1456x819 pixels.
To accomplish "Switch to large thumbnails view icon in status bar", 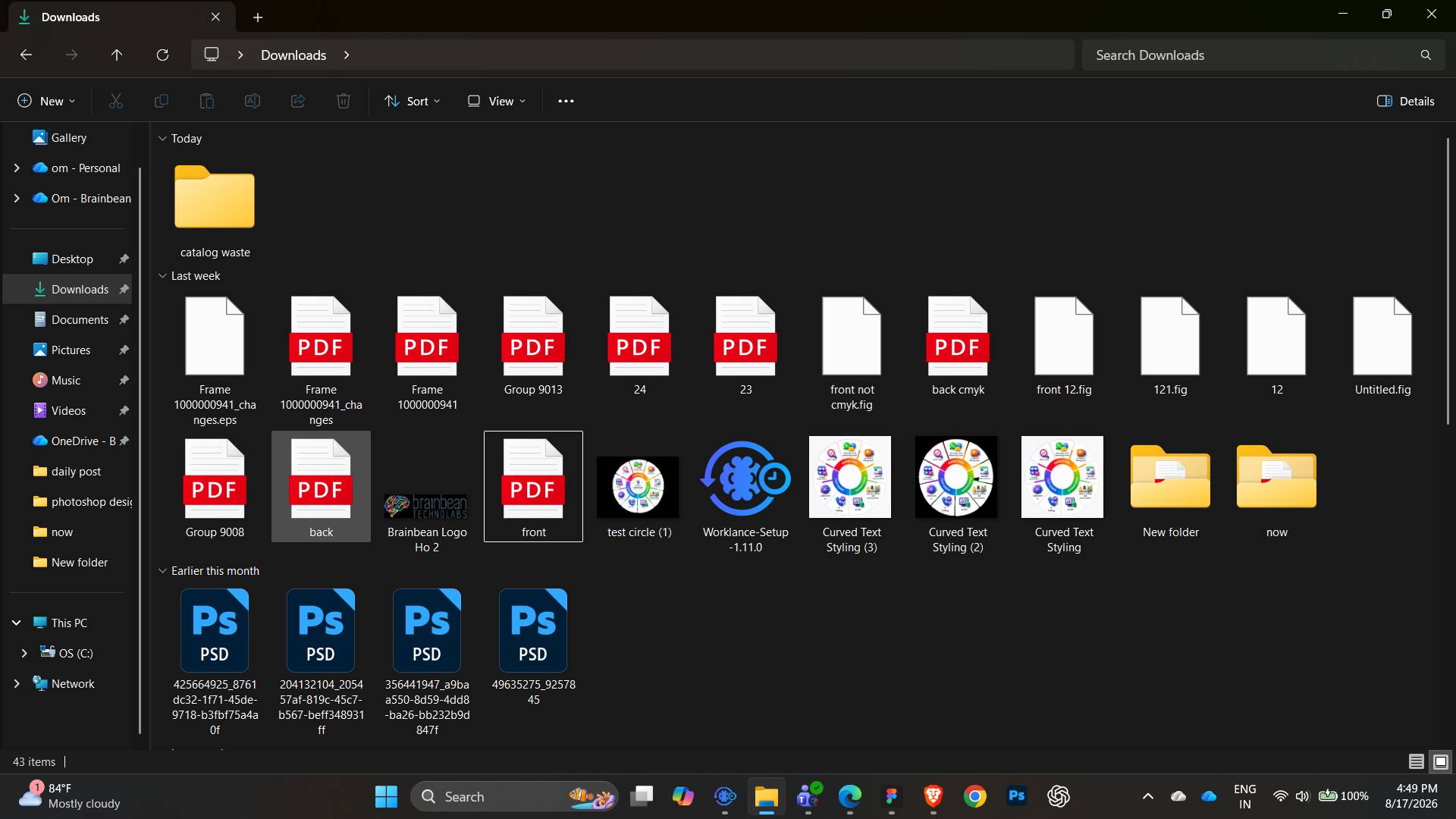I will point(1441,761).
